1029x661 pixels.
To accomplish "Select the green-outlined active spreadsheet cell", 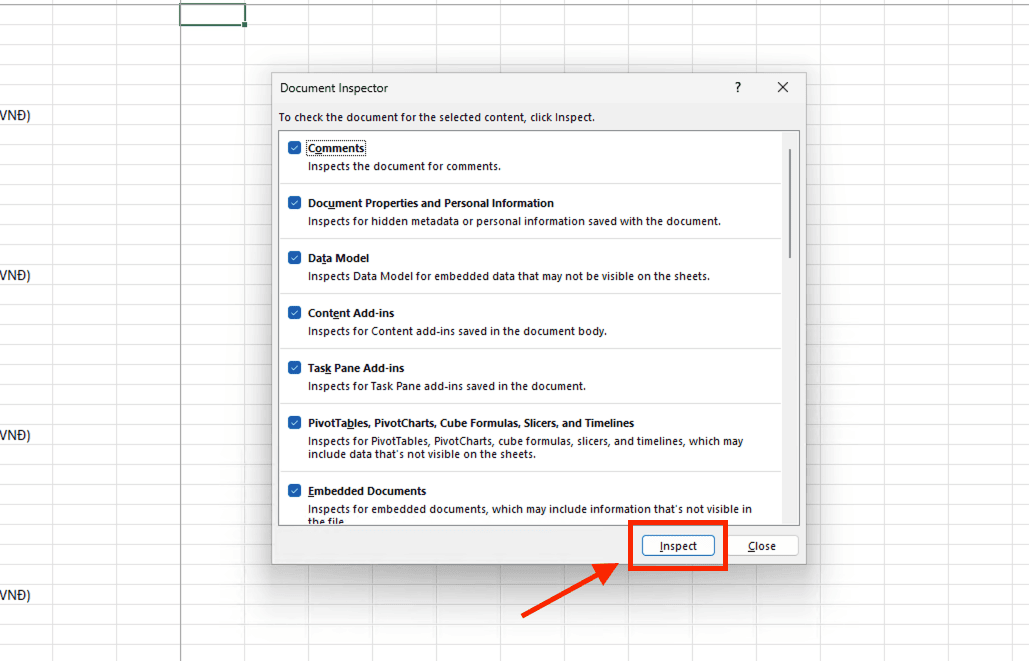I will pyautogui.click(x=212, y=15).
